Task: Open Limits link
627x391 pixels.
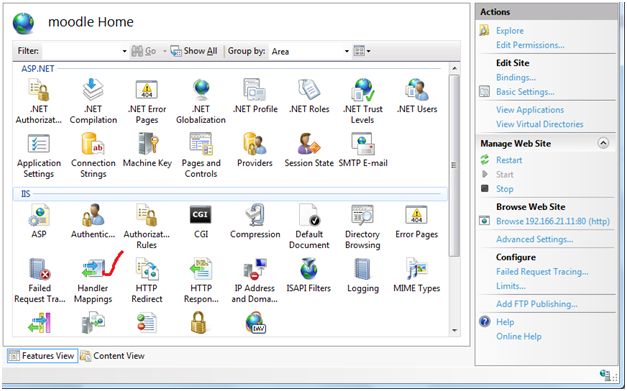Action: 511,286
